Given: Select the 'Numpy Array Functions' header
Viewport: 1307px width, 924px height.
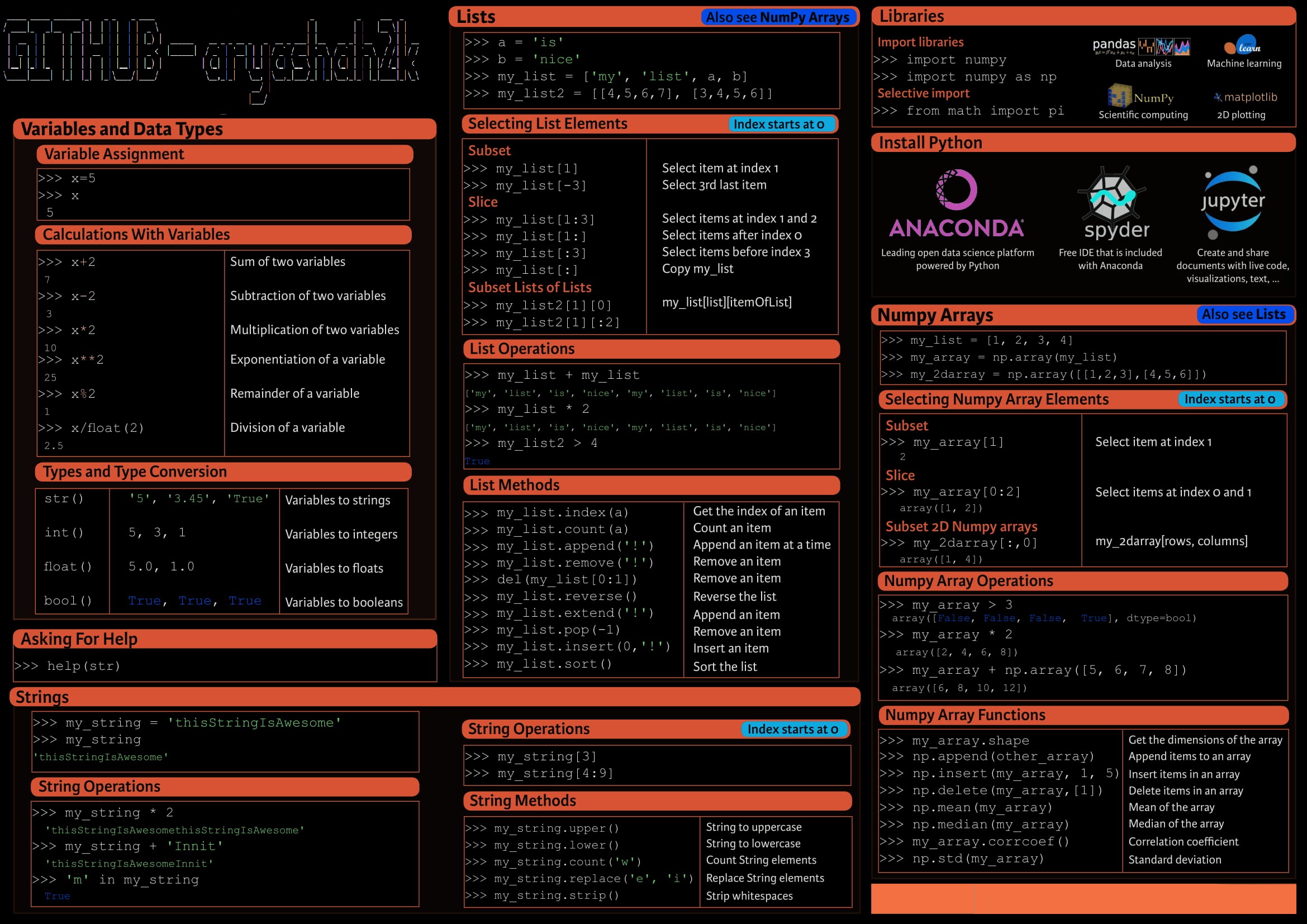Looking at the screenshot, I should pyautogui.click(x=1083, y=715).
